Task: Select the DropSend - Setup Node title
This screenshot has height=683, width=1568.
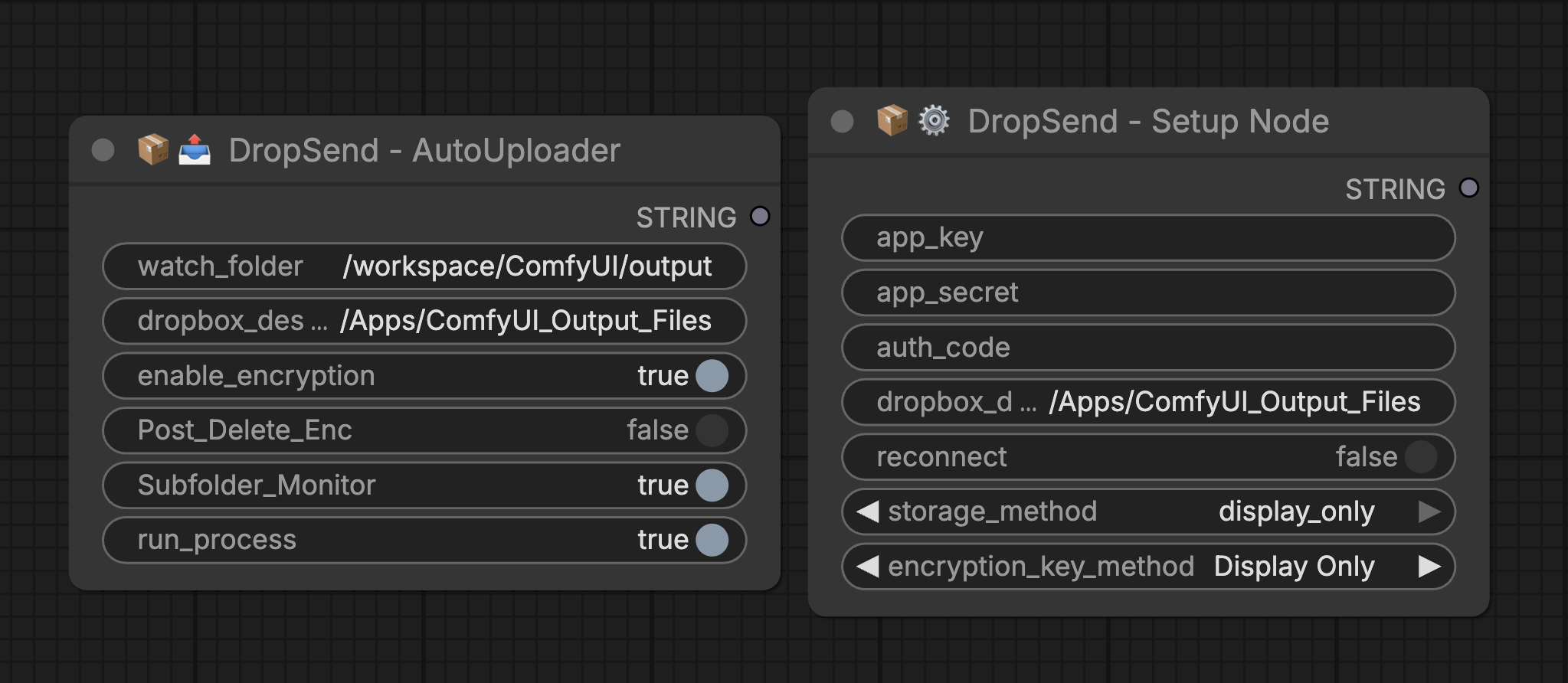Action: click(x=1147, y=120)
